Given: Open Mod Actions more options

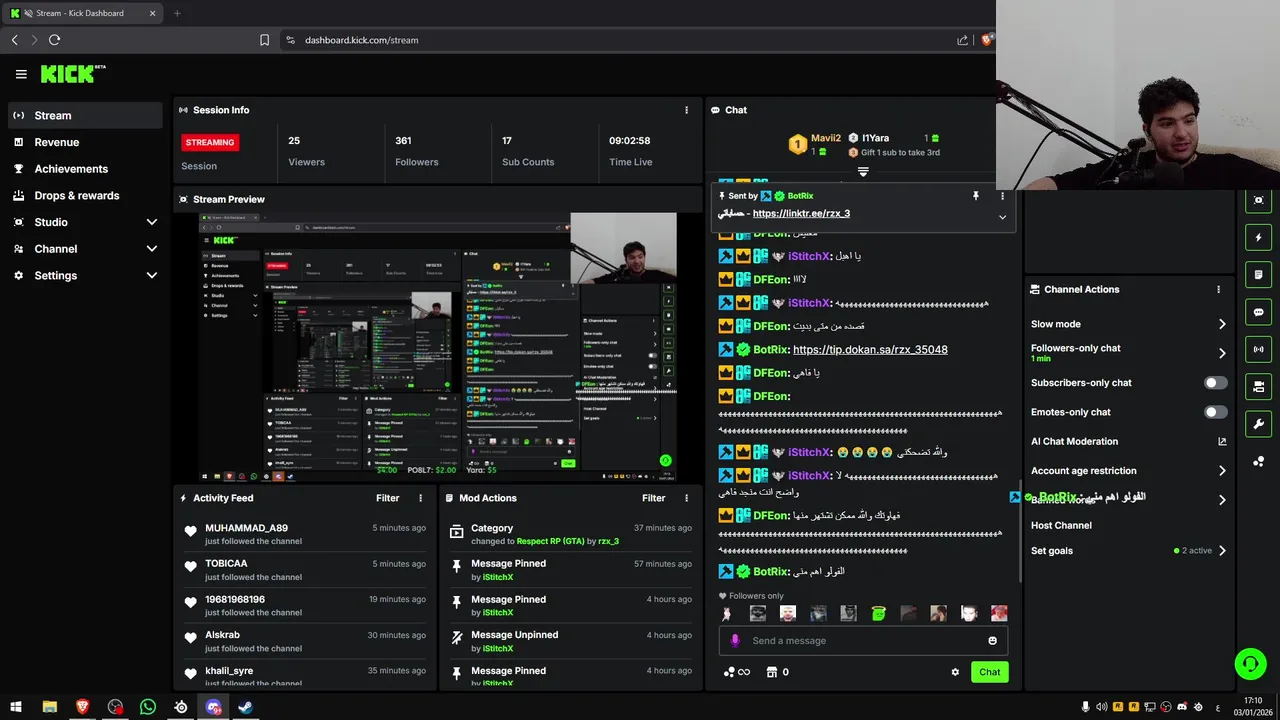Looking at the screenshot, I should point(686,498).
